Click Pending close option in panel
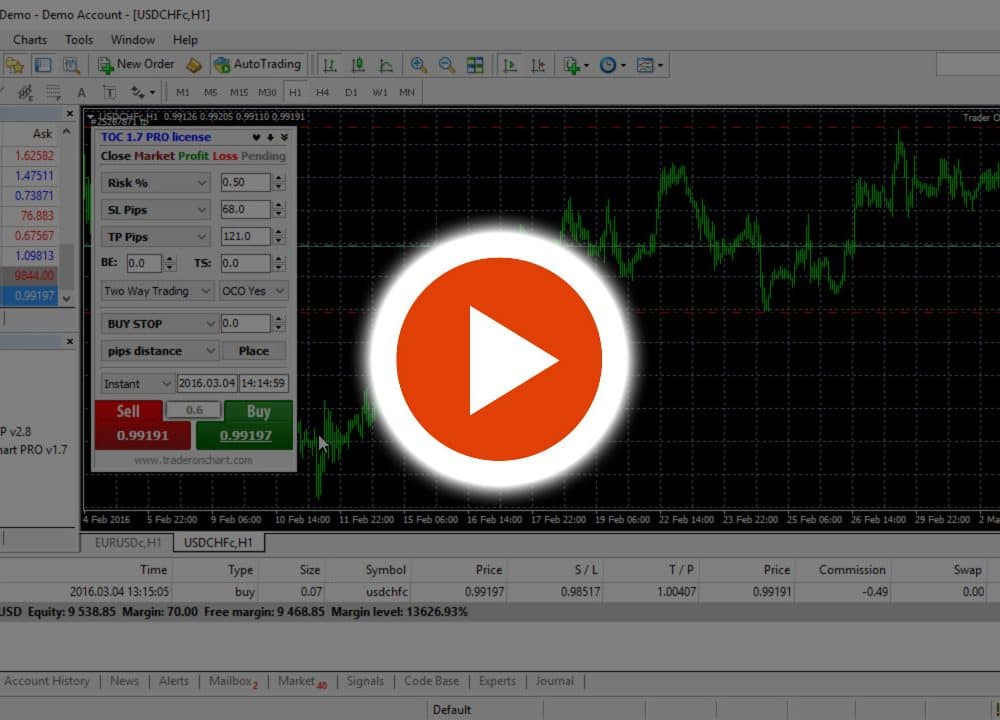Viewport: 1000px width, 720px height. tap(263, 156)
